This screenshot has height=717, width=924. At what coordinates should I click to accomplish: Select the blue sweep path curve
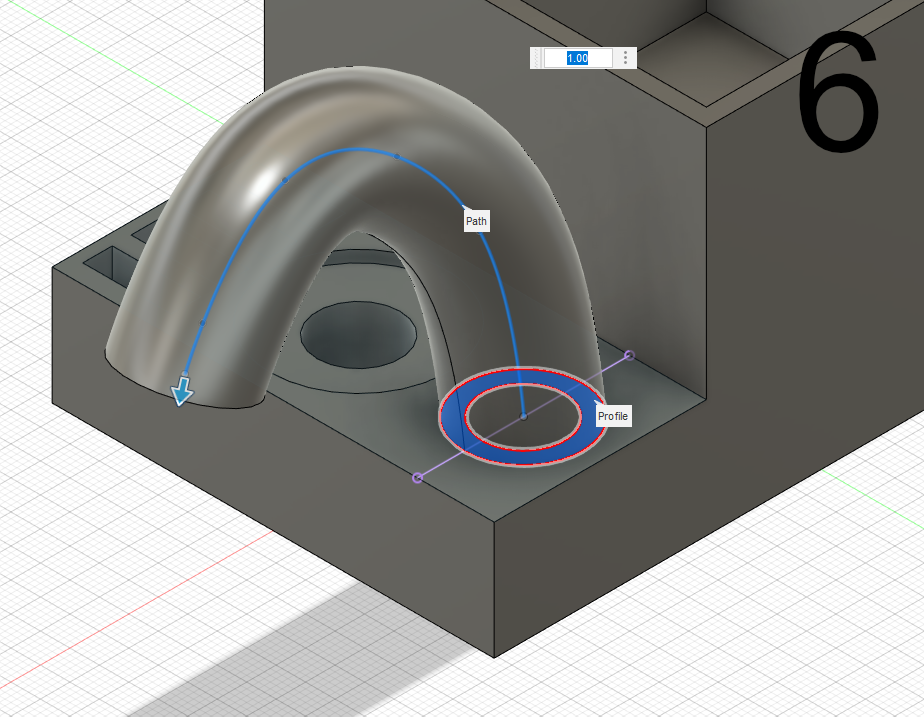point(354,150)
